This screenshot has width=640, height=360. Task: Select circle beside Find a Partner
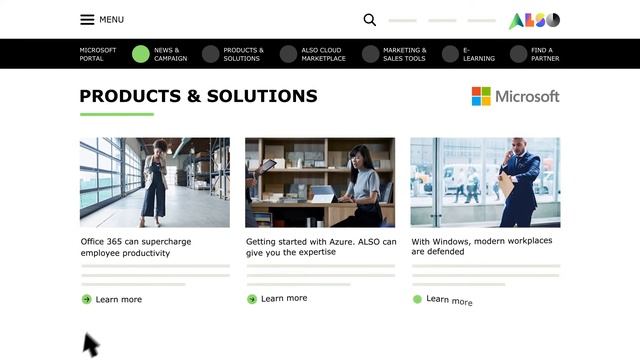tap(518, 54)
